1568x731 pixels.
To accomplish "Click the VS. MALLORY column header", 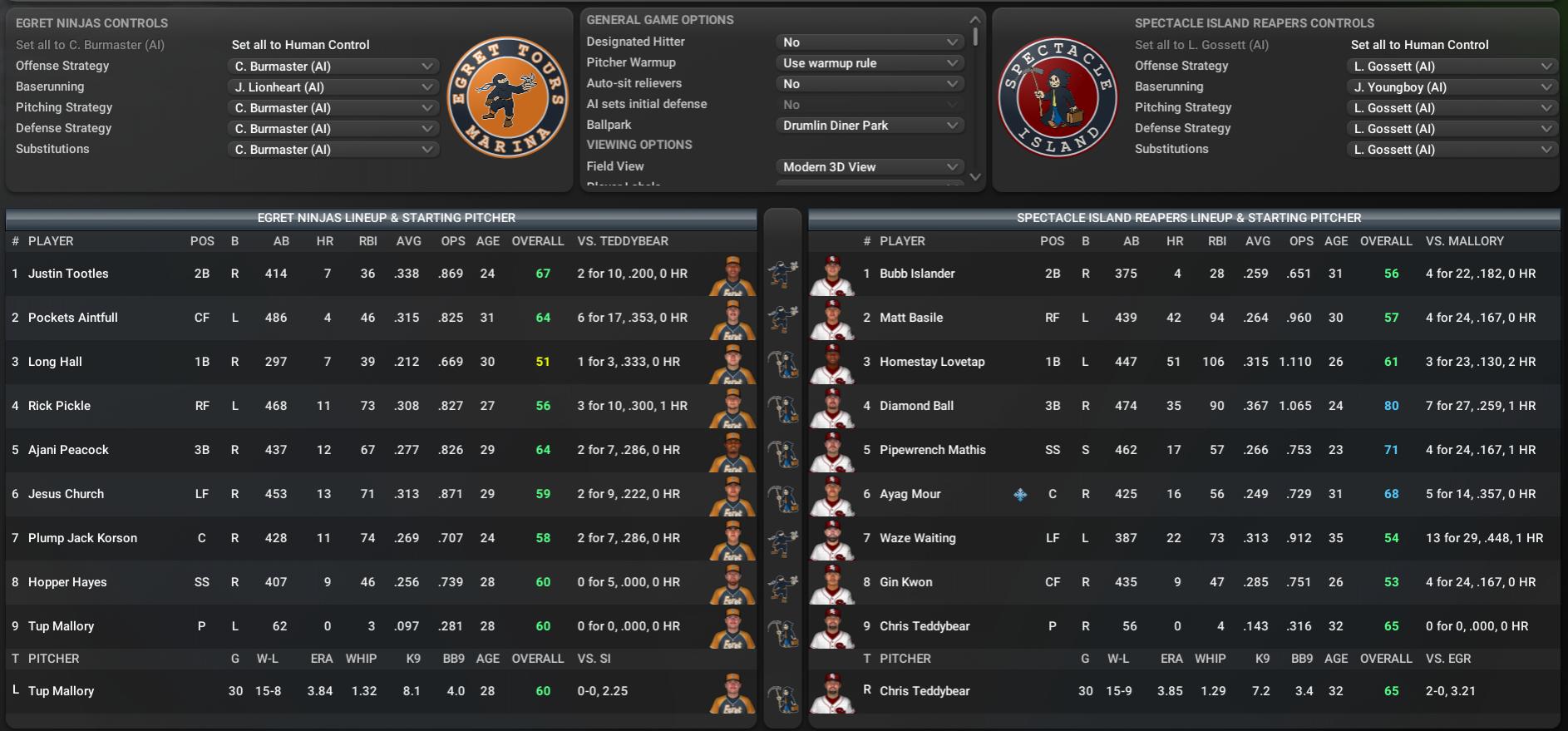I will click(x=1465, y=241).
